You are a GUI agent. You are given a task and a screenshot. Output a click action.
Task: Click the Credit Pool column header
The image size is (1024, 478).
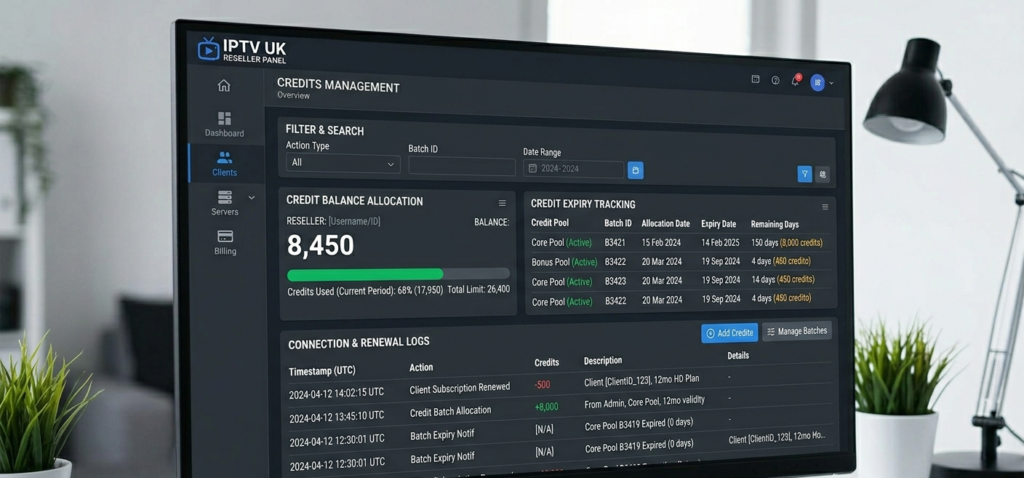550,223
